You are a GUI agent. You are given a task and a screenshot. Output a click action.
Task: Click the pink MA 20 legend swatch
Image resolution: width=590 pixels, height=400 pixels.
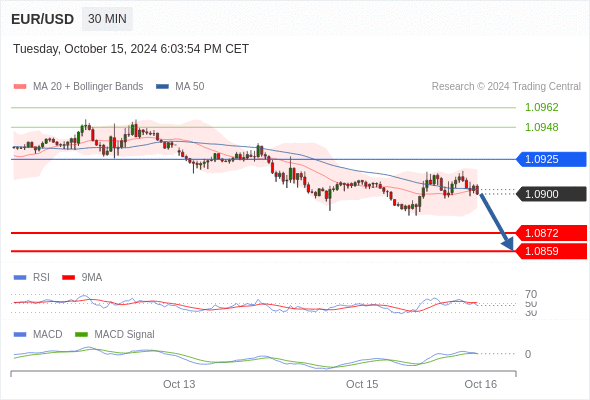[x=20, y=87]
